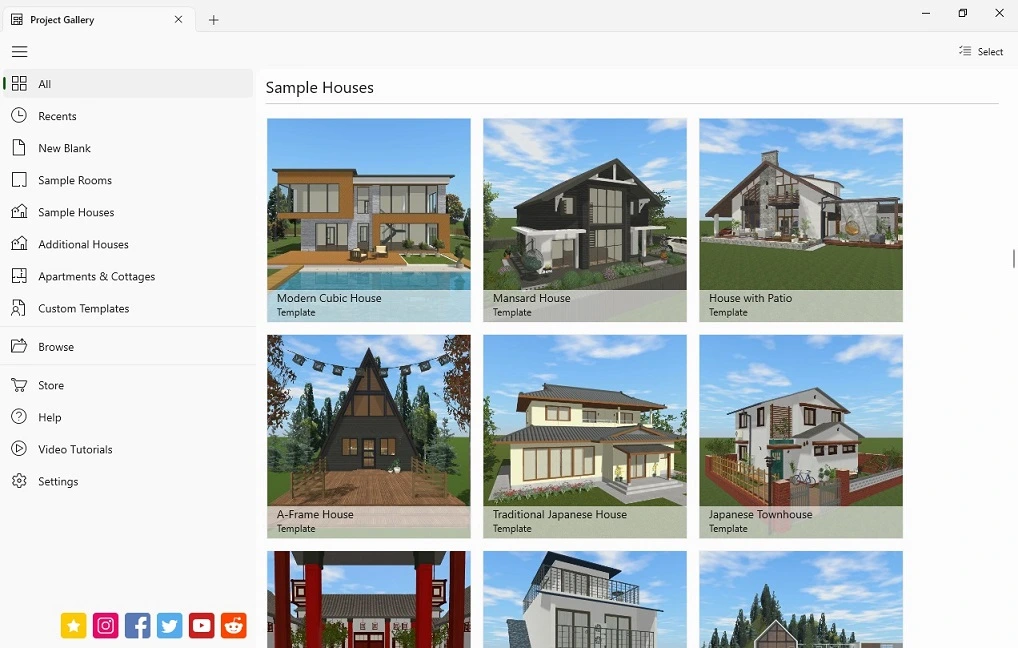Image resolution: width=1018 pixels, height=648 pixels.
Task: Select the Japanese Townhouse template
Action: tap(801, 436)
